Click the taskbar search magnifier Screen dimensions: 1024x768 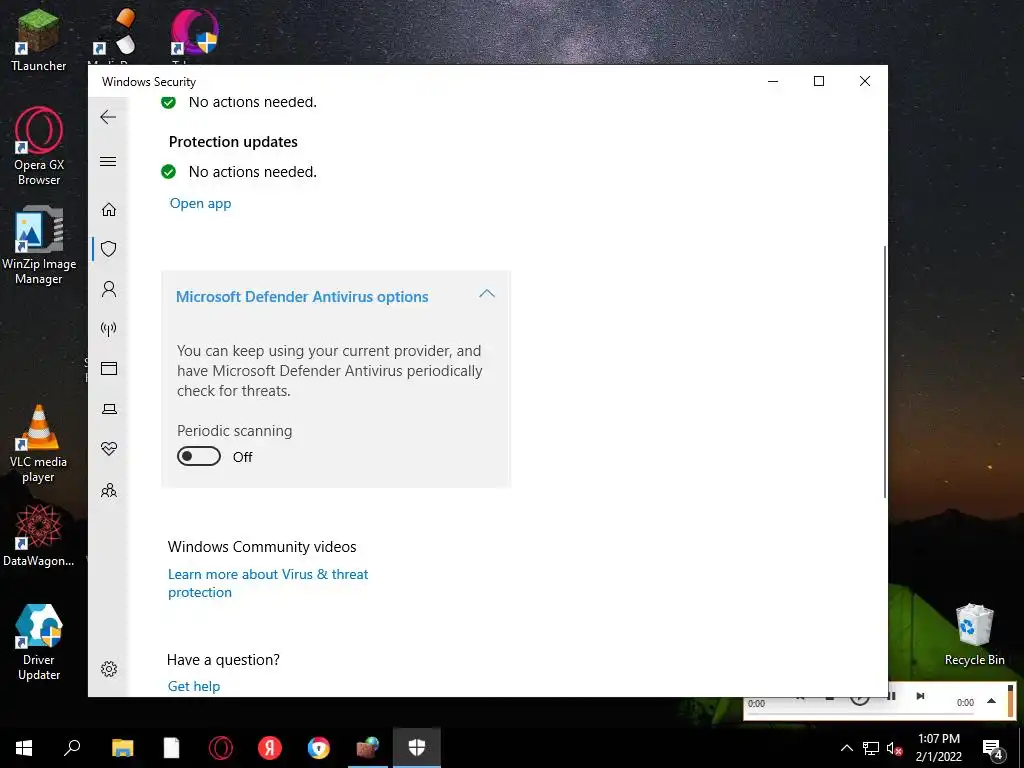(x=72, y=748)
